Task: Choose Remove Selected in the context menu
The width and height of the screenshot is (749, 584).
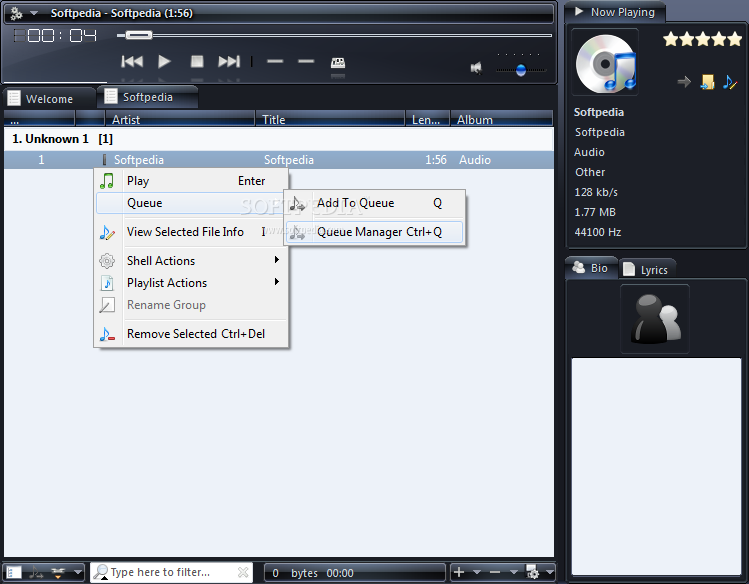Action: click(x=192, y=334)
